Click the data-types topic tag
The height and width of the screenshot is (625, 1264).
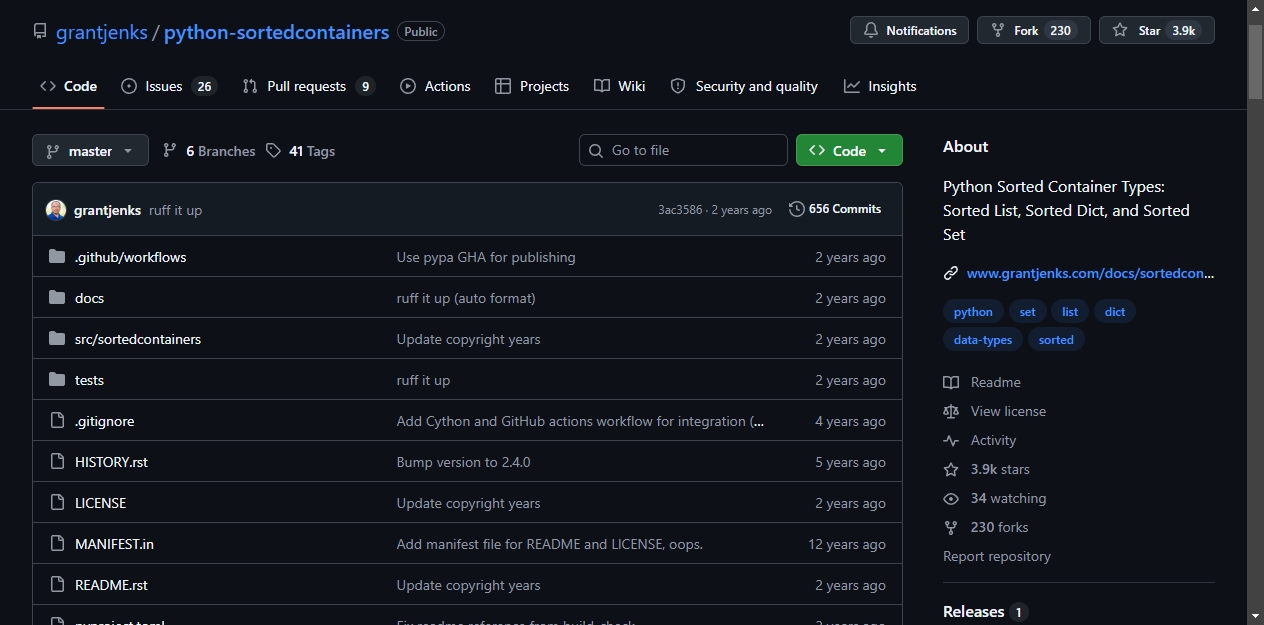[982, 340]
